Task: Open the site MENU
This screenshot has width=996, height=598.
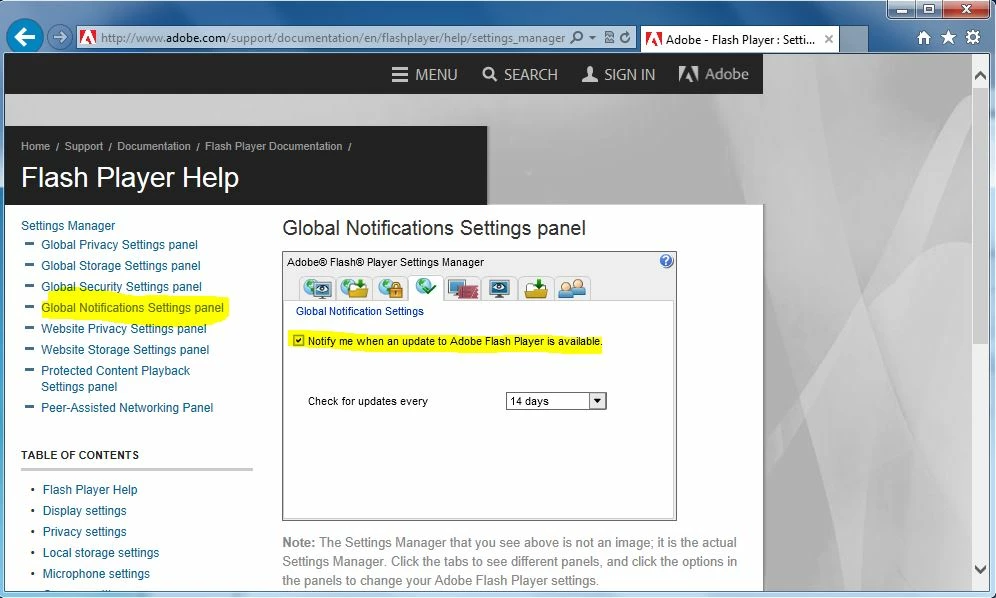Action: pos(424,75)
